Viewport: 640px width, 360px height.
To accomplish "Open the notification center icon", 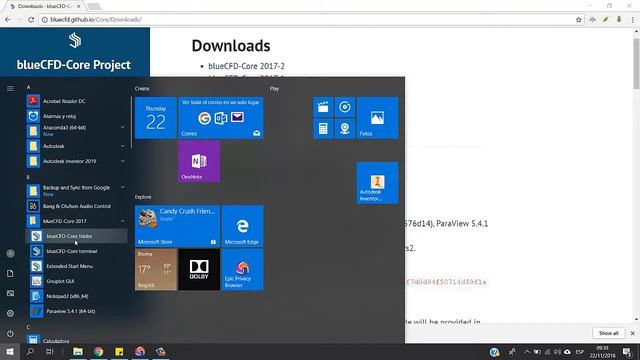I will click(627, 352).
